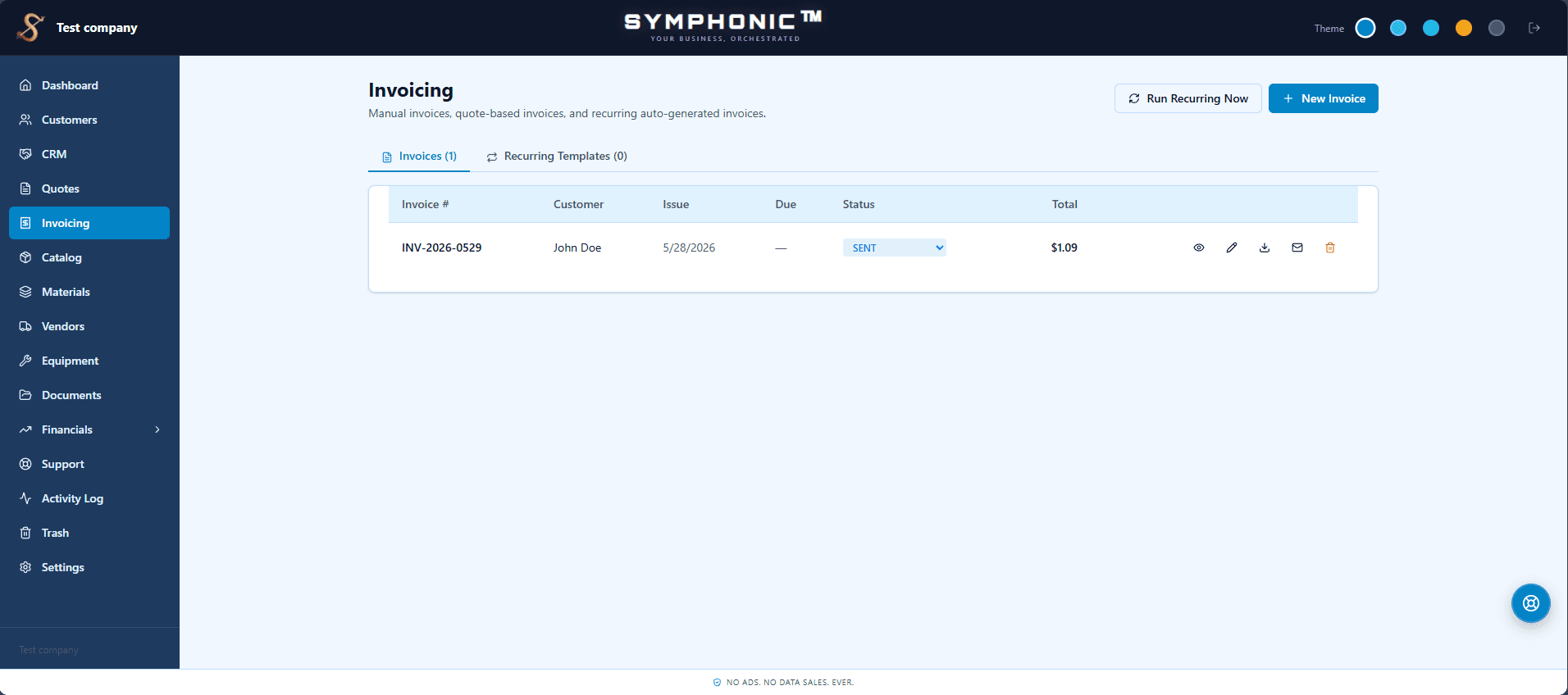Click the Settings gear icon
Screen dimensions: 1568x695
pyautogui.click(x=25, y=567)
